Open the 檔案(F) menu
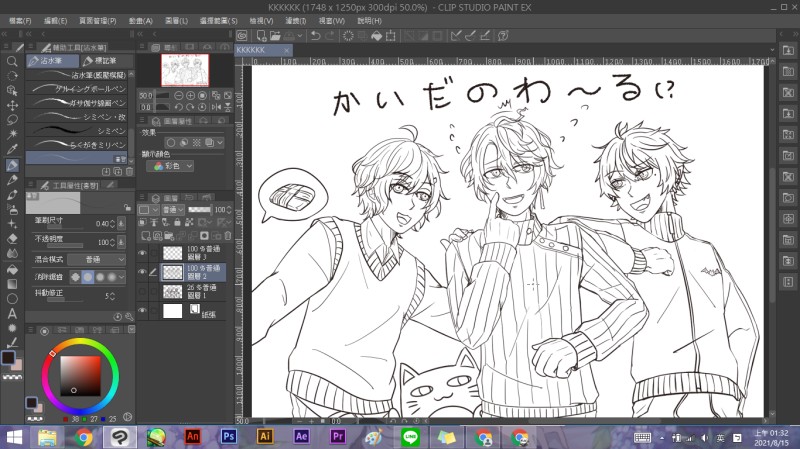Image resolution: width=800 pixels, height=449 pixels. click(x=20, y=21)
